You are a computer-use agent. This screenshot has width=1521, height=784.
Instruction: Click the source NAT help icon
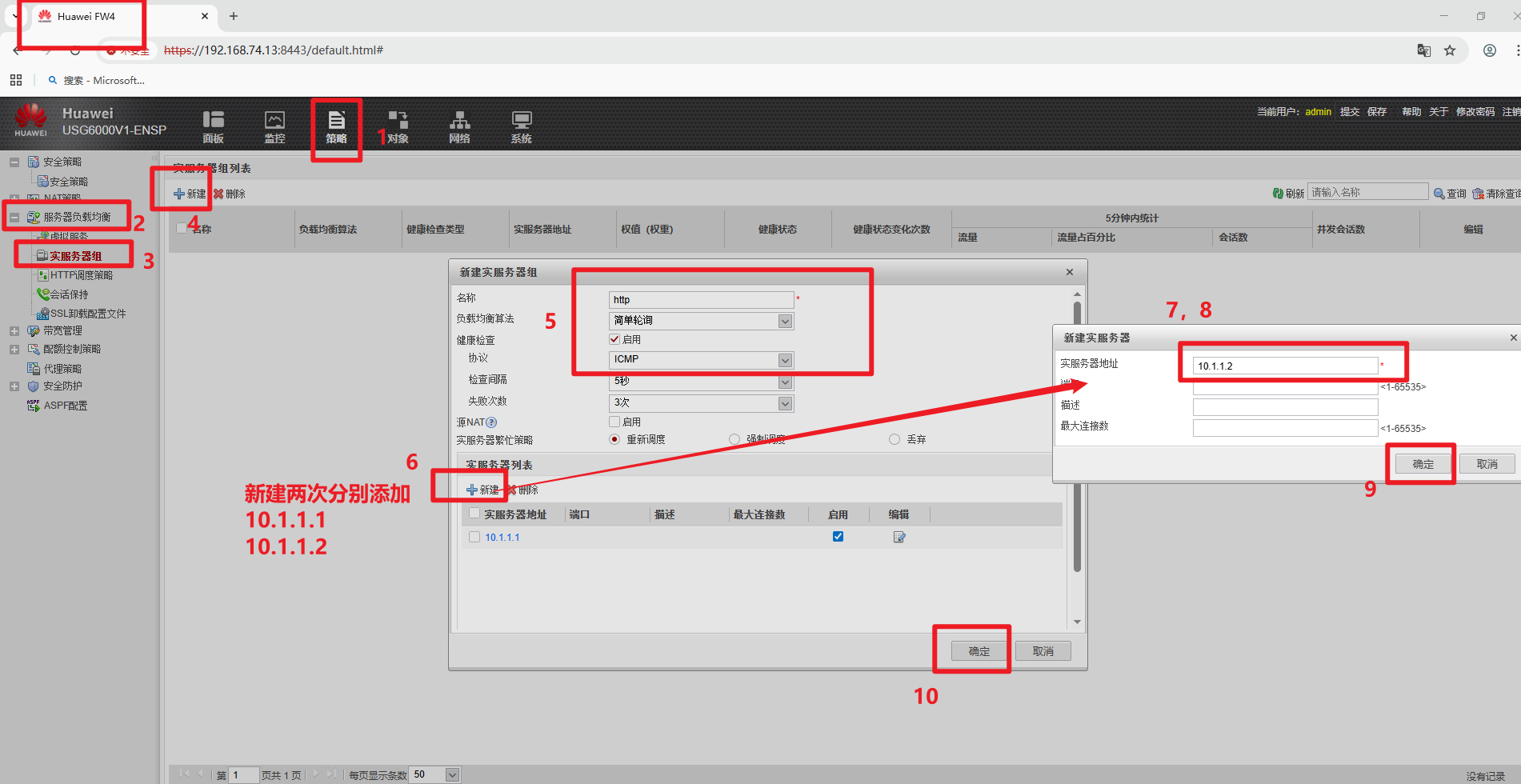491,422
